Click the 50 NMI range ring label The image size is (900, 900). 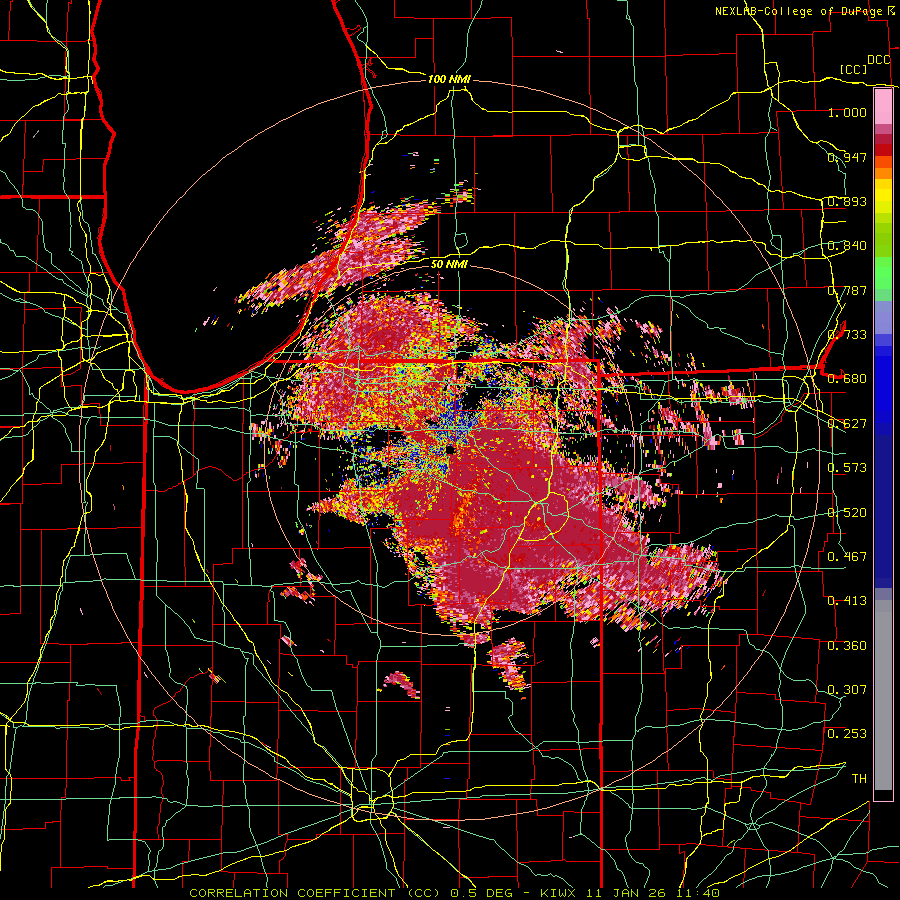click(449, 264)
